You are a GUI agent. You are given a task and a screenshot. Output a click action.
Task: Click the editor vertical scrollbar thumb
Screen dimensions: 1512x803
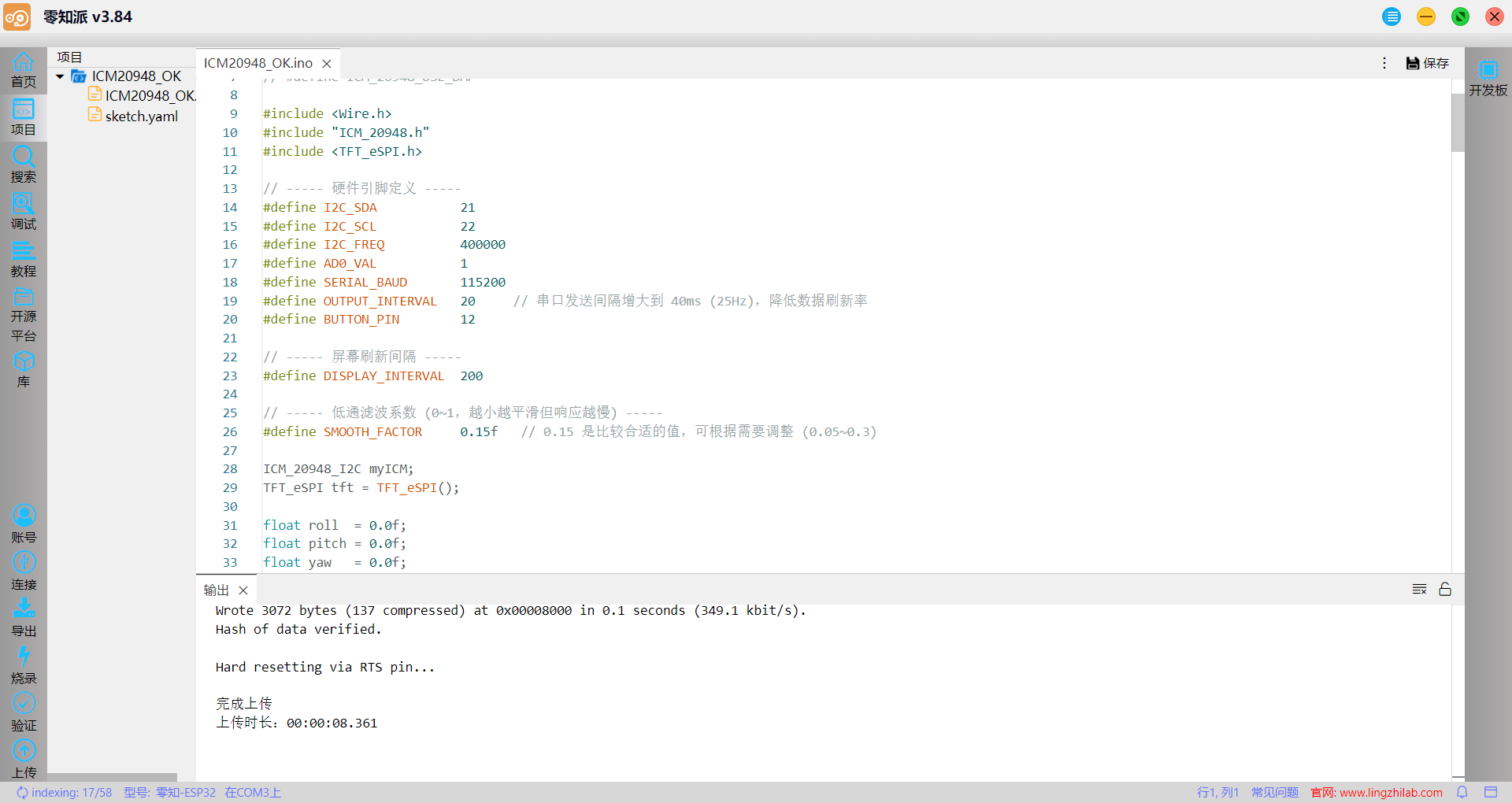coord(1458,122)
